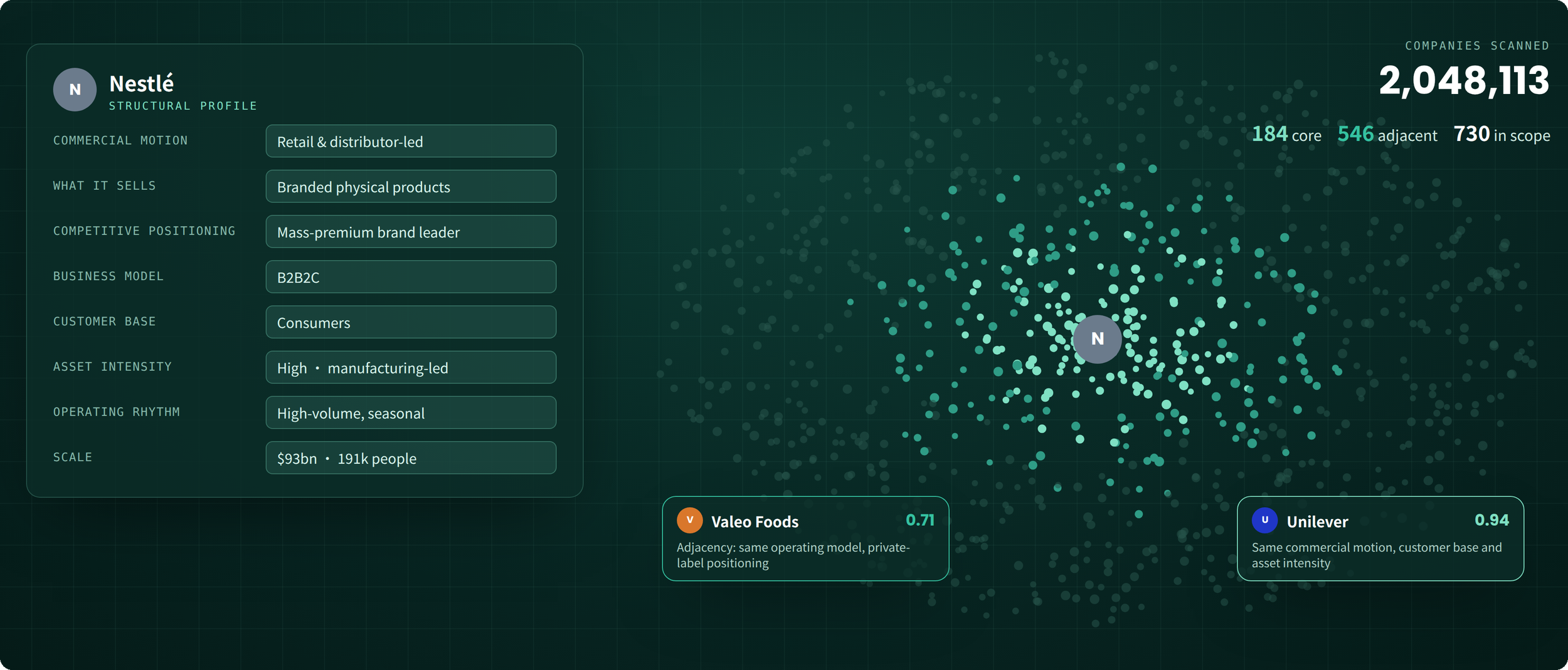Click the blue Unilever avatar icon

pyautogui.click(x=1264, y=520)
